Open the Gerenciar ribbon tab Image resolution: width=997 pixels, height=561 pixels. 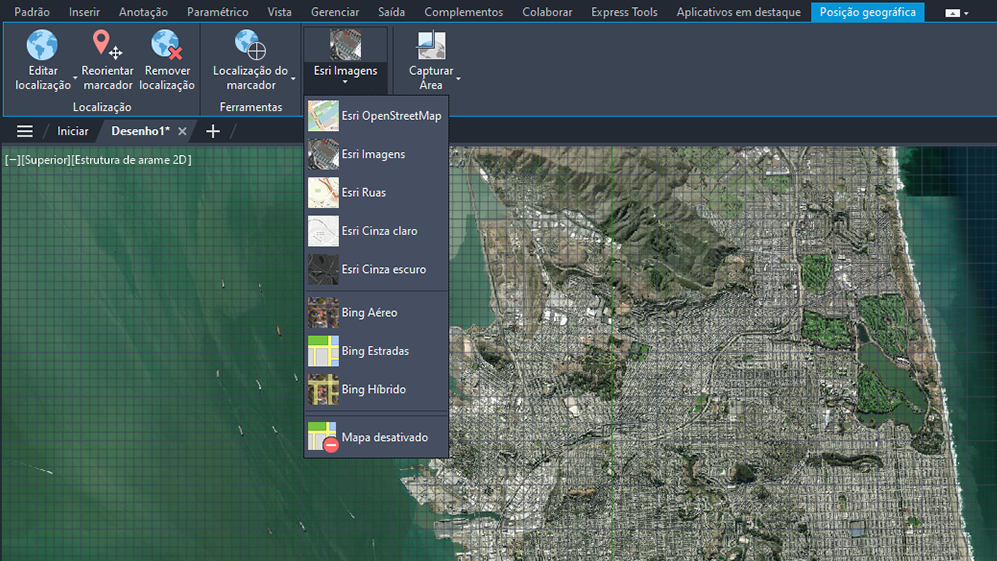[334, 12]
